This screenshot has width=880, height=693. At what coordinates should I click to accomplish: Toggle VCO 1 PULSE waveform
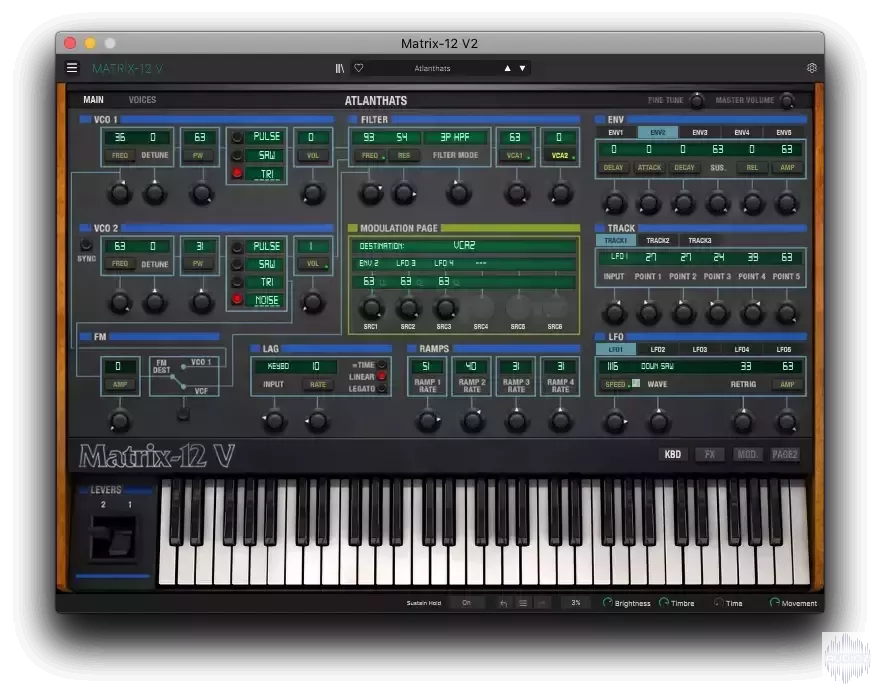pos(237,136)
